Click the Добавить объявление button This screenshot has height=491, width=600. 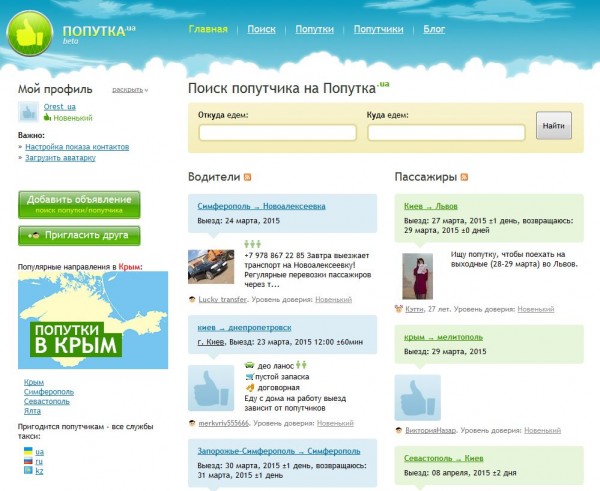point(79,203)
